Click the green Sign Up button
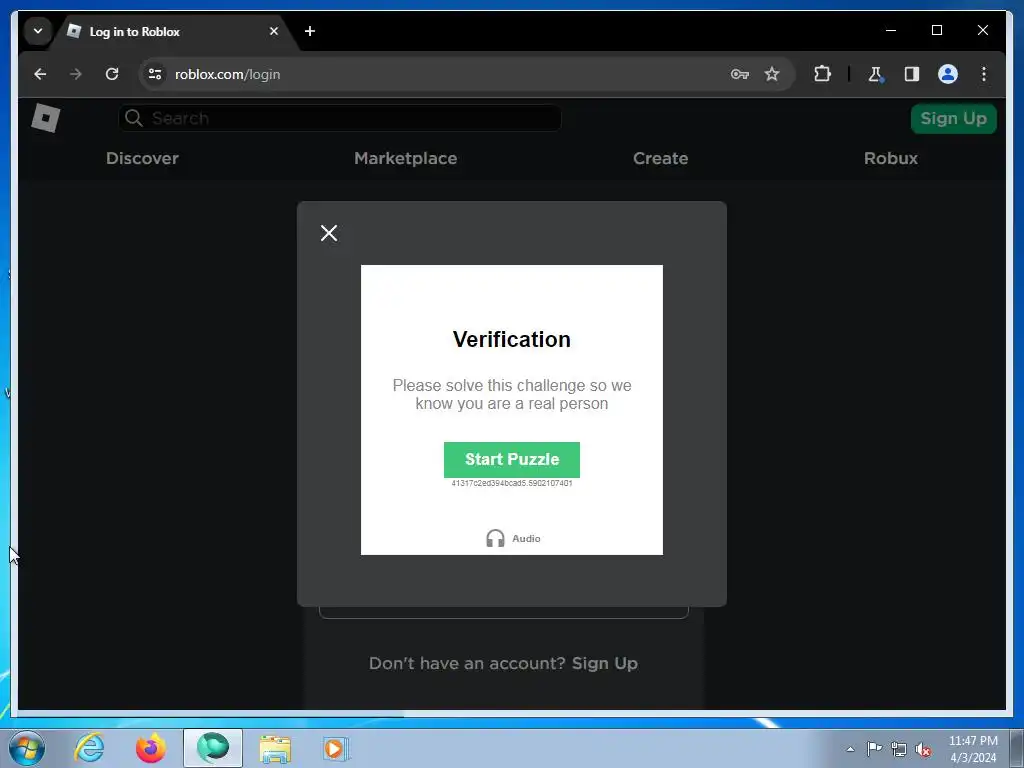Viewport: 1024px width, 768px height. coord(953,119)
